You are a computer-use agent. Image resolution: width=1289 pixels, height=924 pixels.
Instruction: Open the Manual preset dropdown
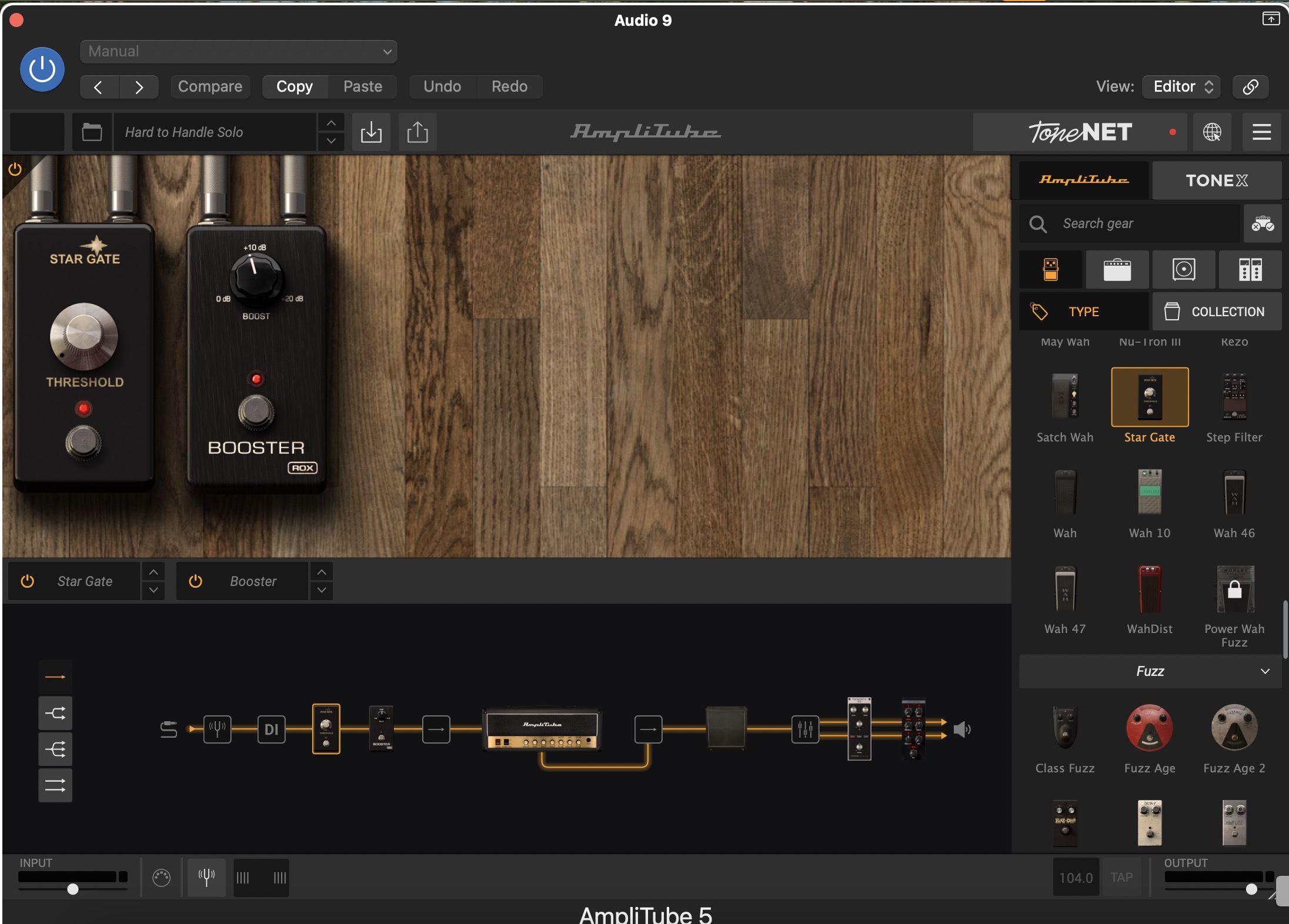click(x=239, y=51)
